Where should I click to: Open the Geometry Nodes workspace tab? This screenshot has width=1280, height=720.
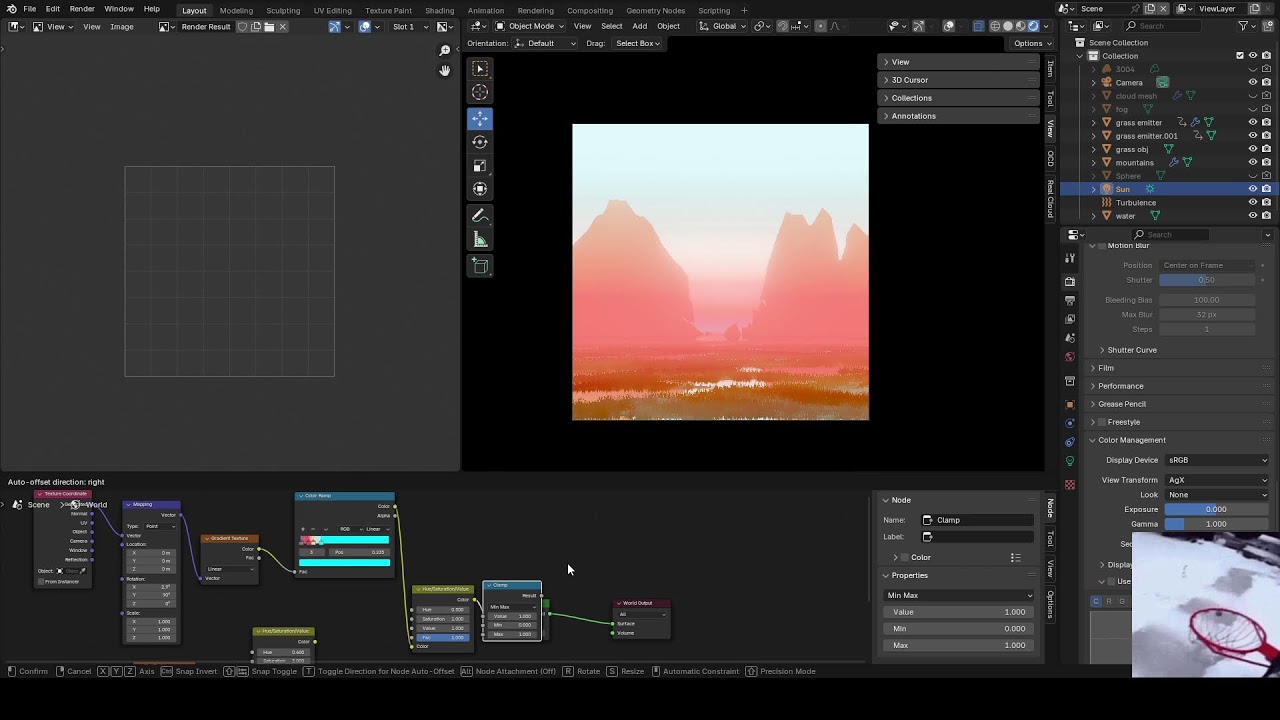656,10
